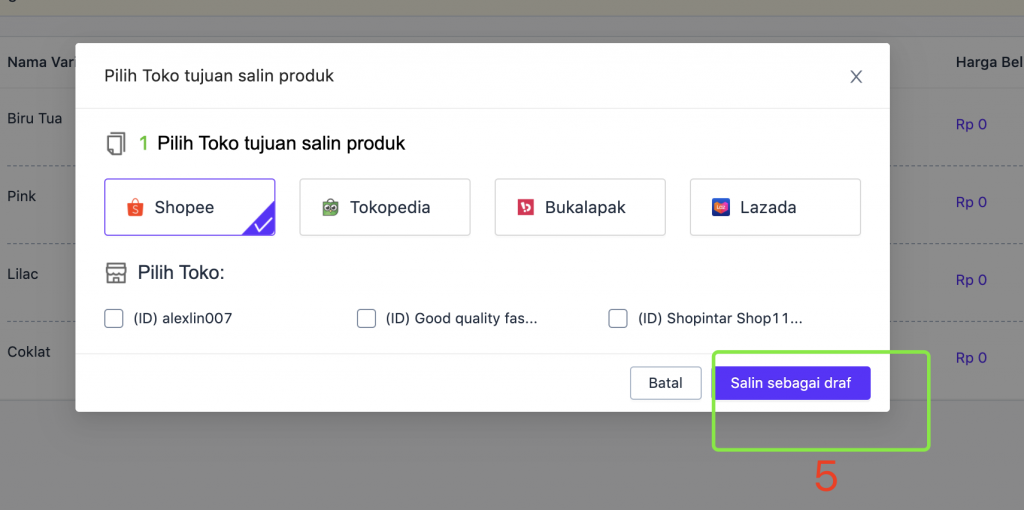Click the store icon beside Pilih Toko
Viewport: 1024px width, 510px height.
(x=117, y=273)
